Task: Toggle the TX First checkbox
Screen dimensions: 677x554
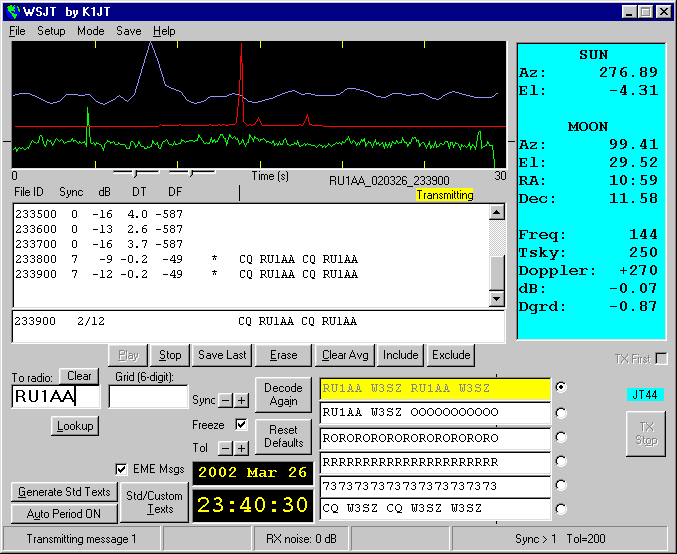Action: (x=661, y=359)
